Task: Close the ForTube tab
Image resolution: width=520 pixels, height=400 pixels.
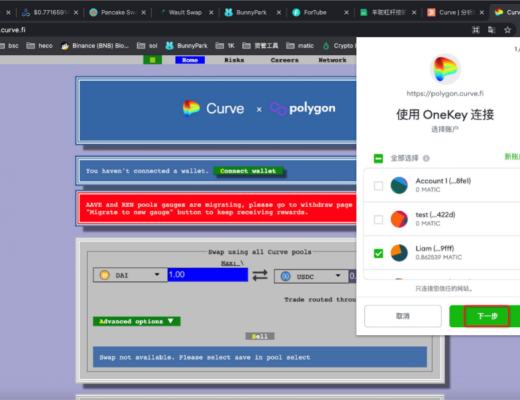Action: click(x=346, y=13)
